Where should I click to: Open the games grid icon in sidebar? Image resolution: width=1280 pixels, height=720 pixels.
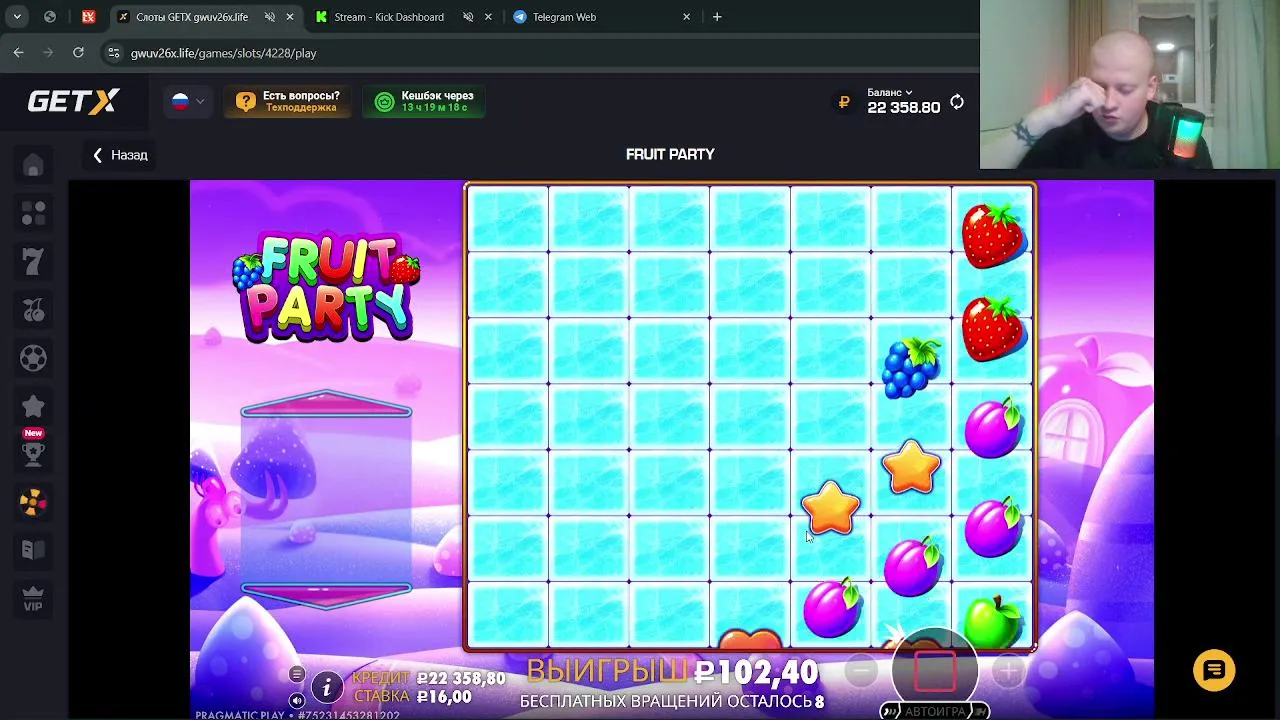[x=33, y=214]
